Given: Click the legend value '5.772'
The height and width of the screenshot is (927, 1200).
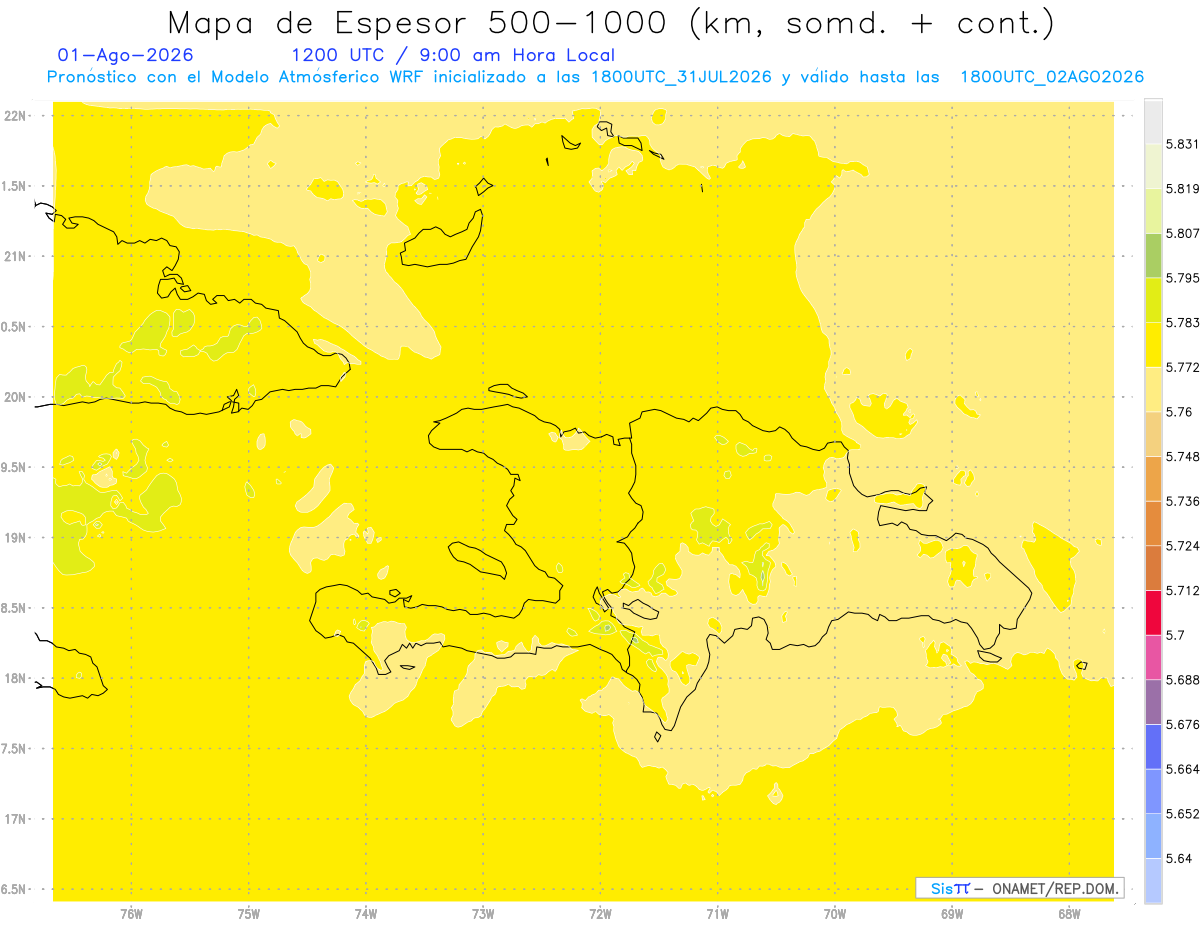Looking at the screenshot, I should 1183,367.
